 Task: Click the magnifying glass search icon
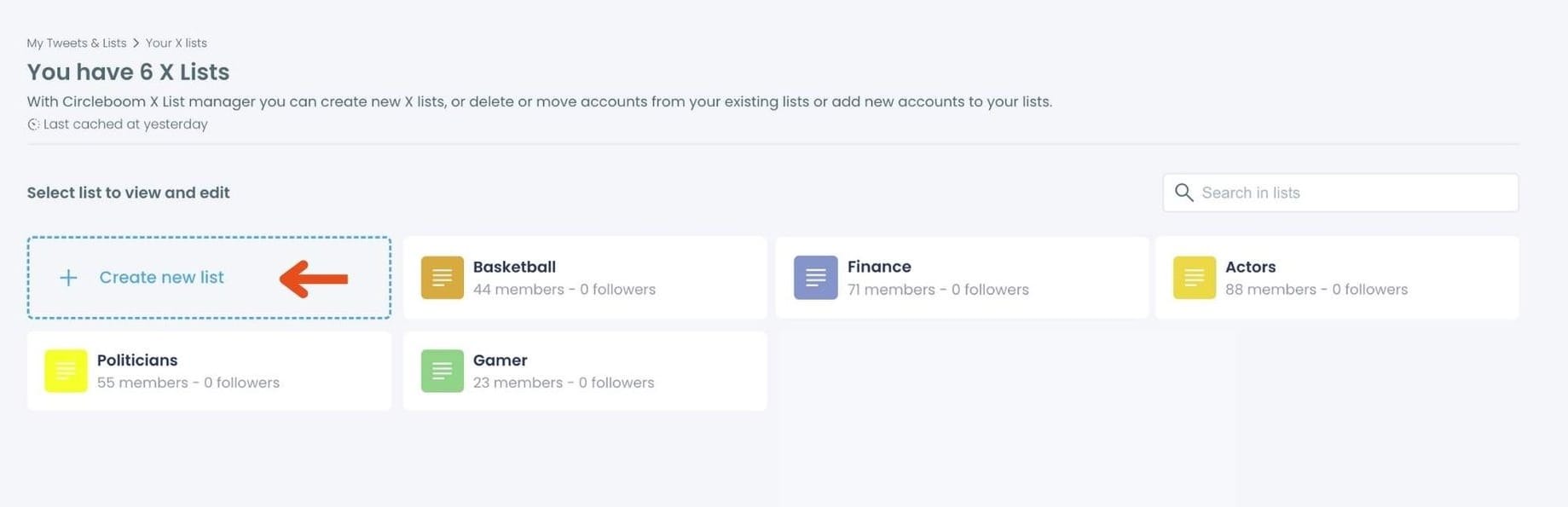[1183, 192]
